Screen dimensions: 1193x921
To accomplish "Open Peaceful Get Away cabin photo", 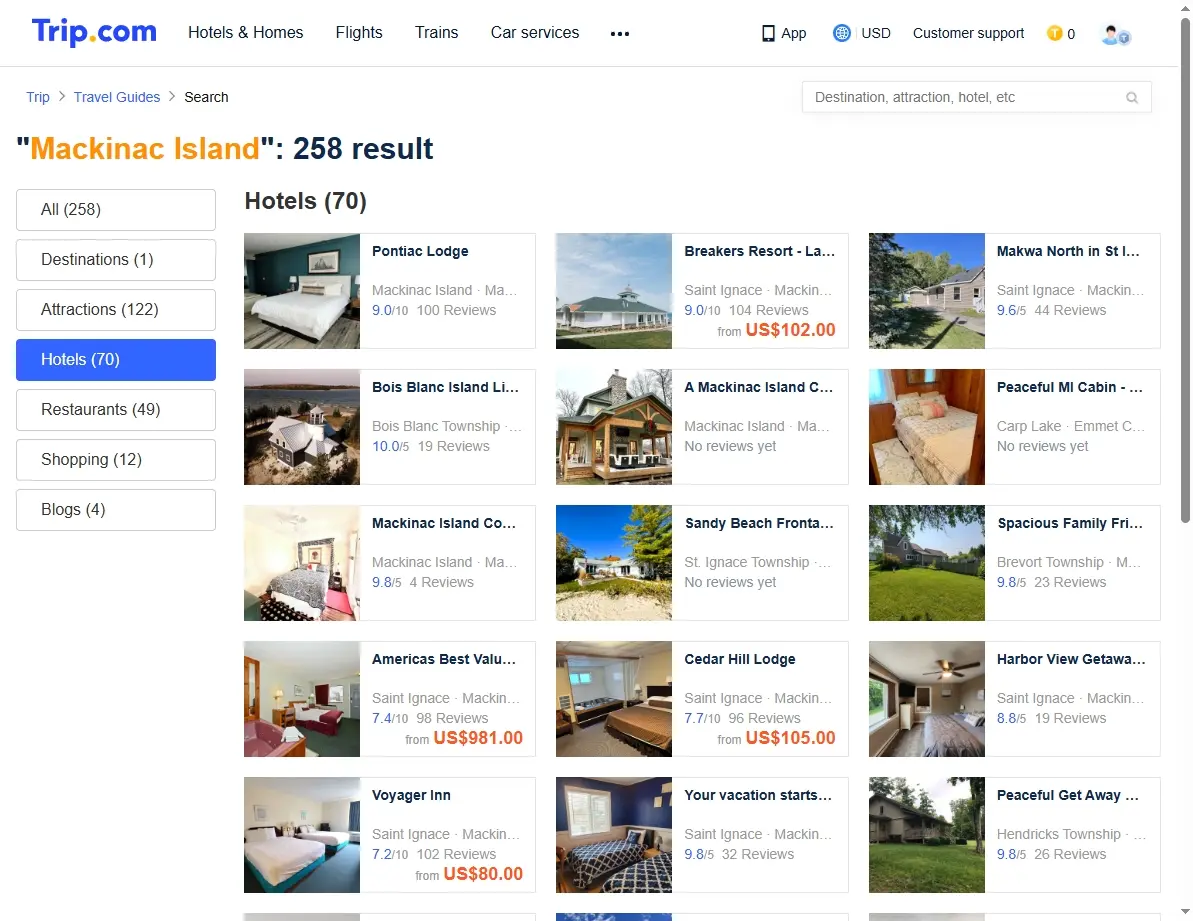I will 927,835.
